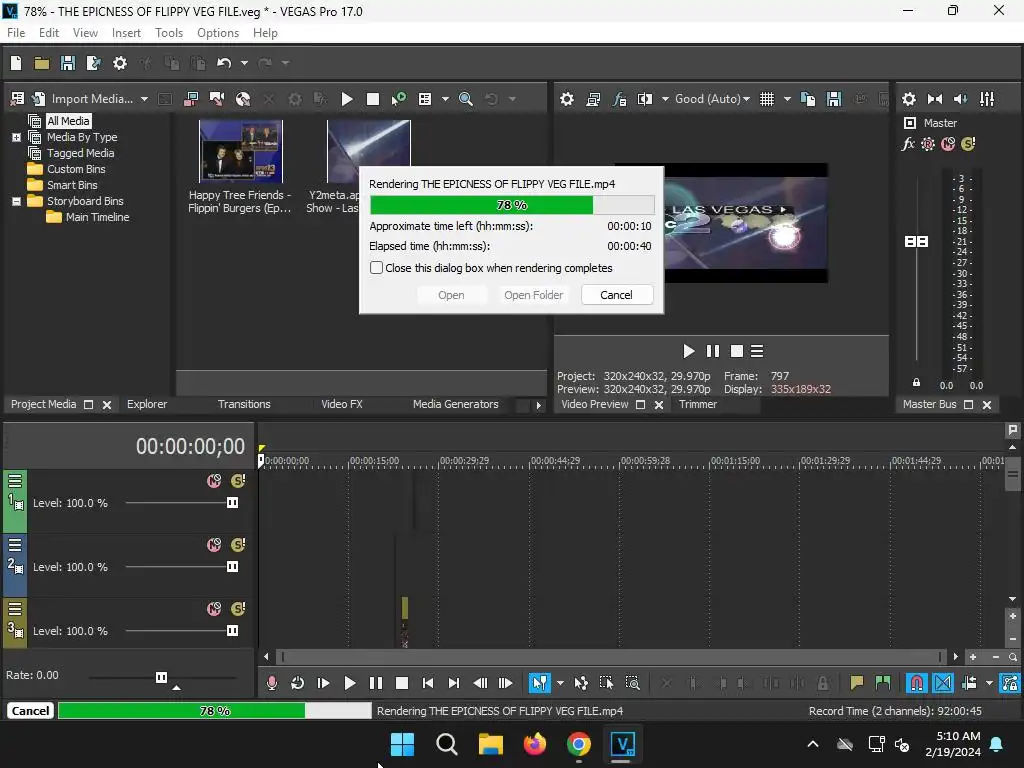Screen dimensions: 1024x768
Task: Open the File menu
Action: tap(16, 33)
